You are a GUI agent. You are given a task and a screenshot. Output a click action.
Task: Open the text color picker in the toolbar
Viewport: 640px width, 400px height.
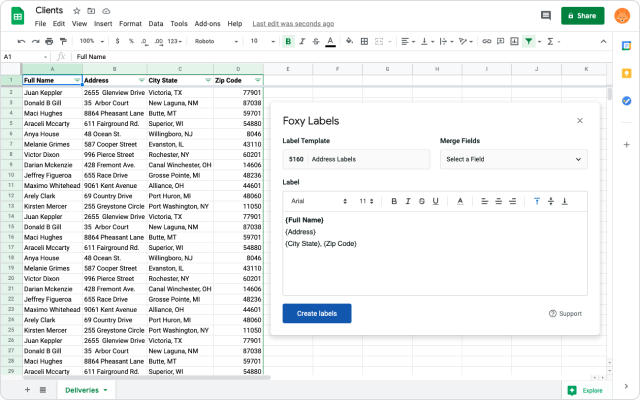coord(330,41)
